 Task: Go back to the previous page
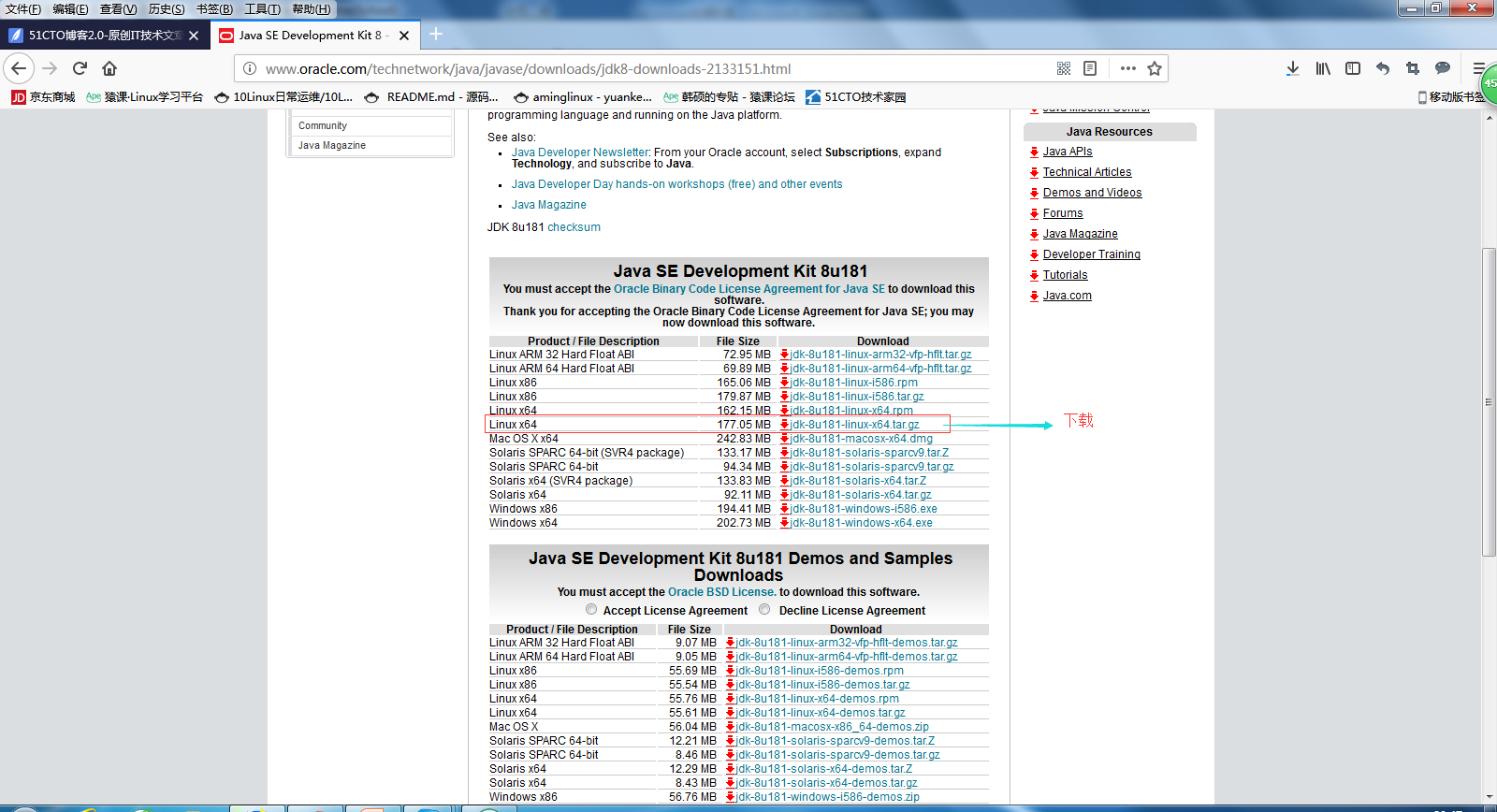pos(19,68)
